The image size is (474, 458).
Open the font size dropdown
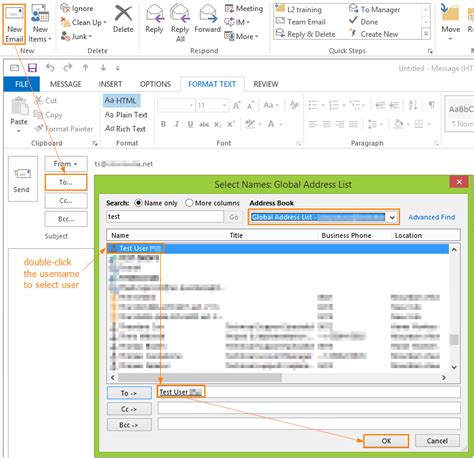(225, 106)
